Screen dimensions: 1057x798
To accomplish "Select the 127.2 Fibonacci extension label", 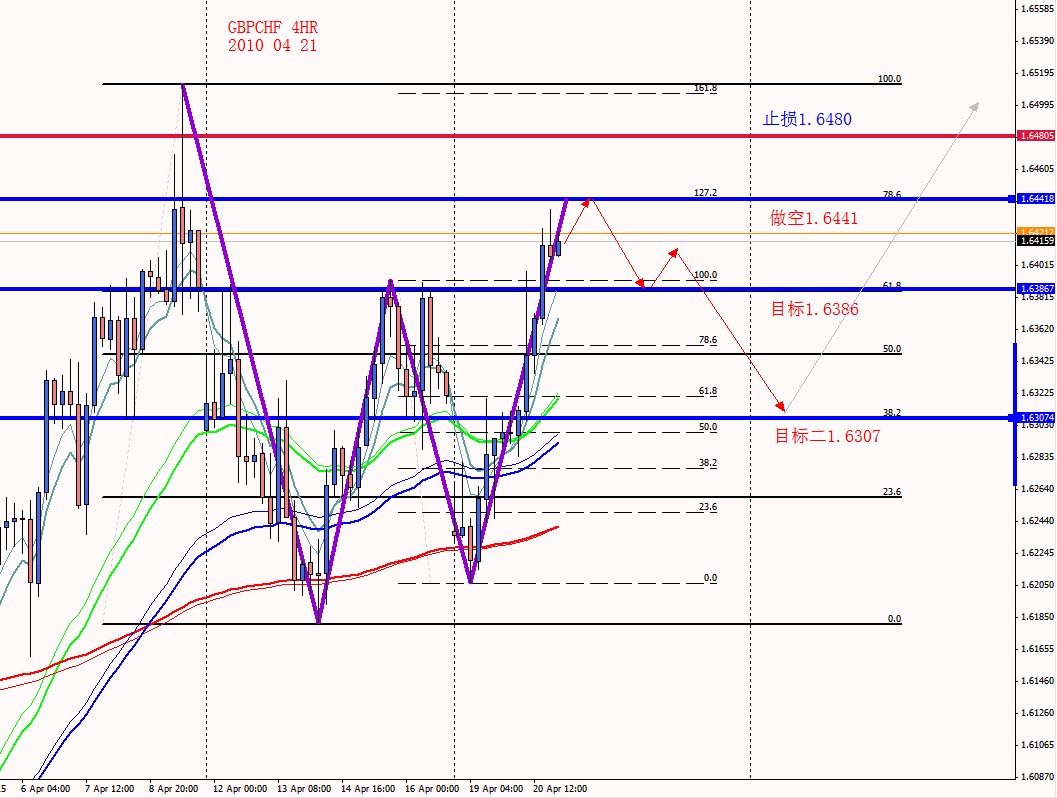I will [705, 193].
